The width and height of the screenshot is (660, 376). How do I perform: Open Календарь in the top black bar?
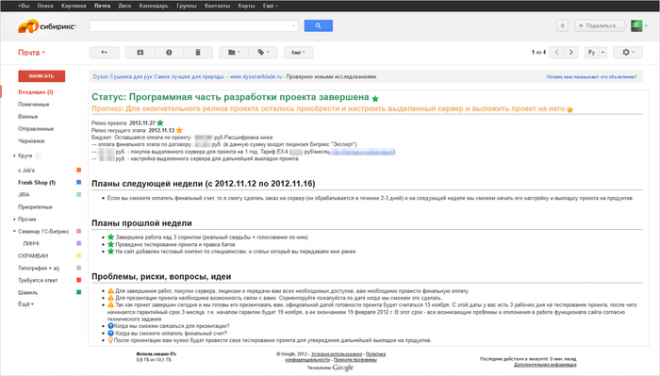pyautogui.click(x=154, y=6)
